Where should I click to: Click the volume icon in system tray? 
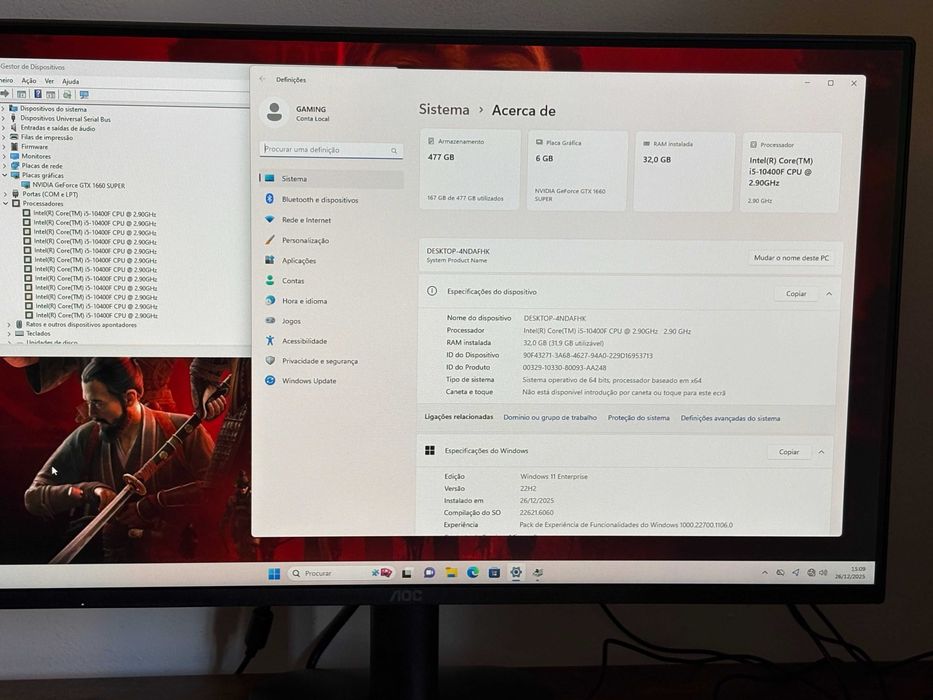click(x=824, y=573)
